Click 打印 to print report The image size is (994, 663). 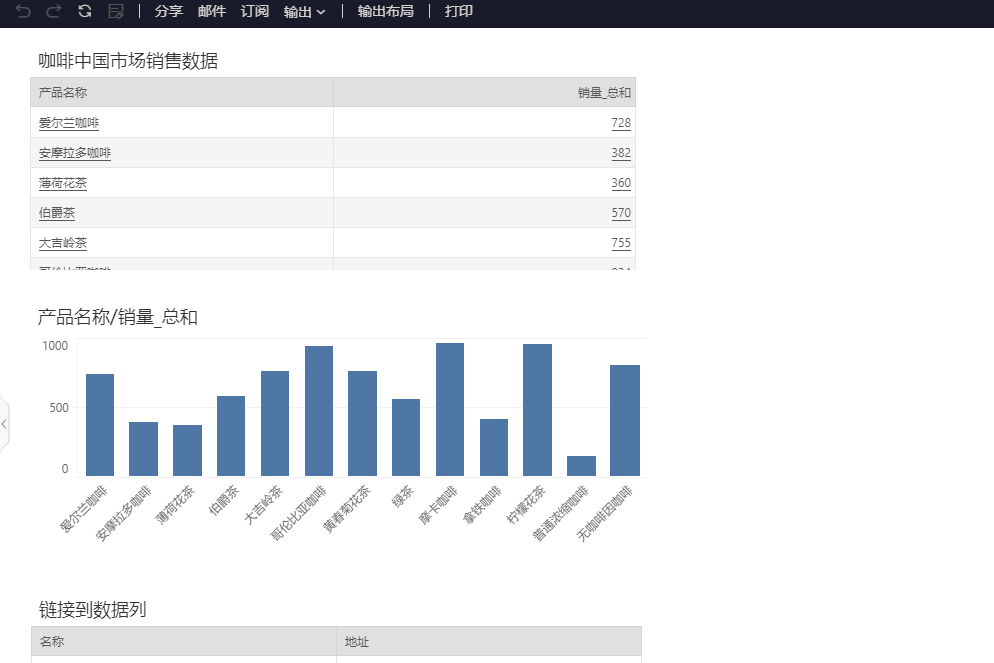[459, 11]
